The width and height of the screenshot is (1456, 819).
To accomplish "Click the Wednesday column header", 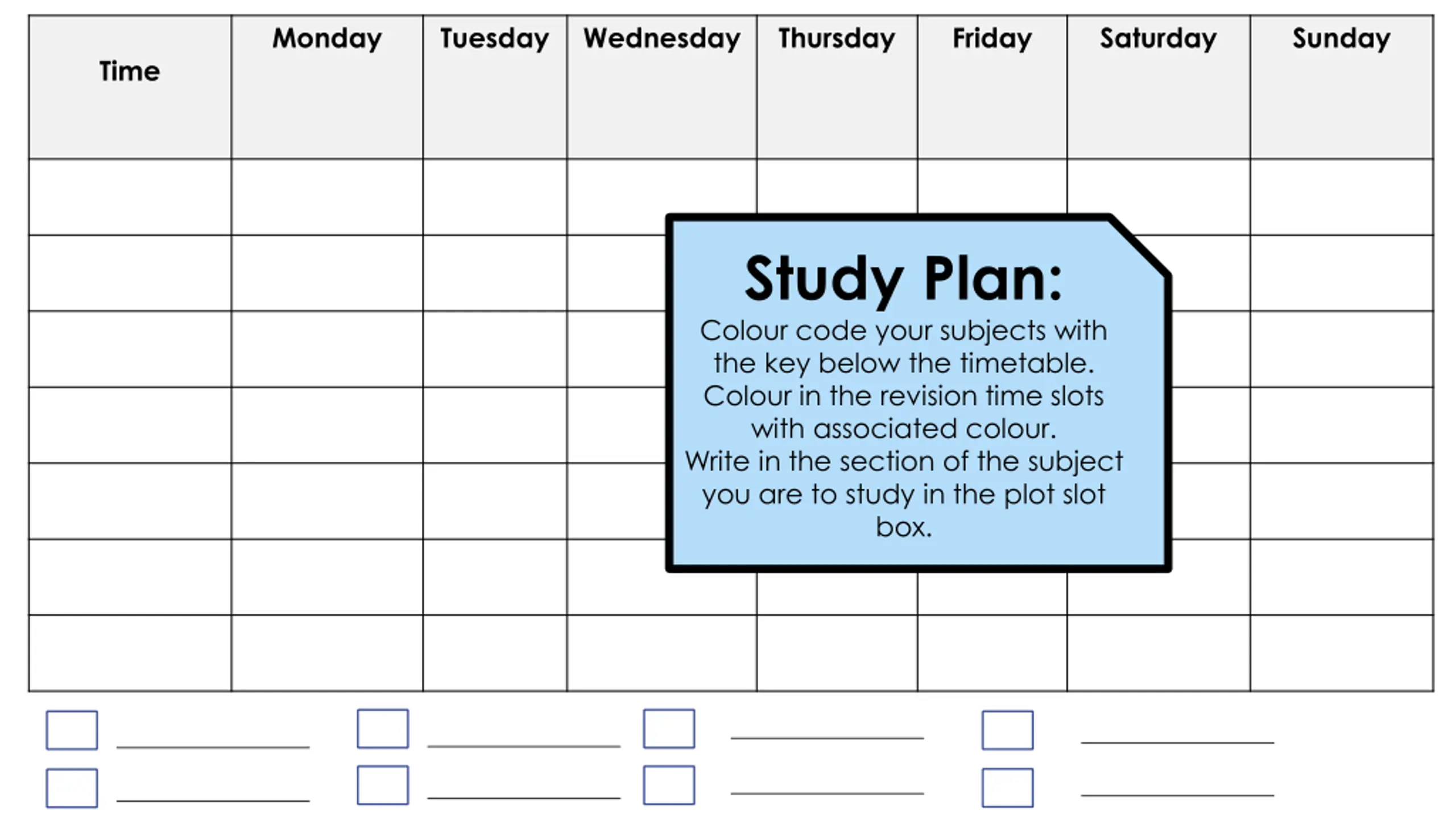I will point(662,87).
